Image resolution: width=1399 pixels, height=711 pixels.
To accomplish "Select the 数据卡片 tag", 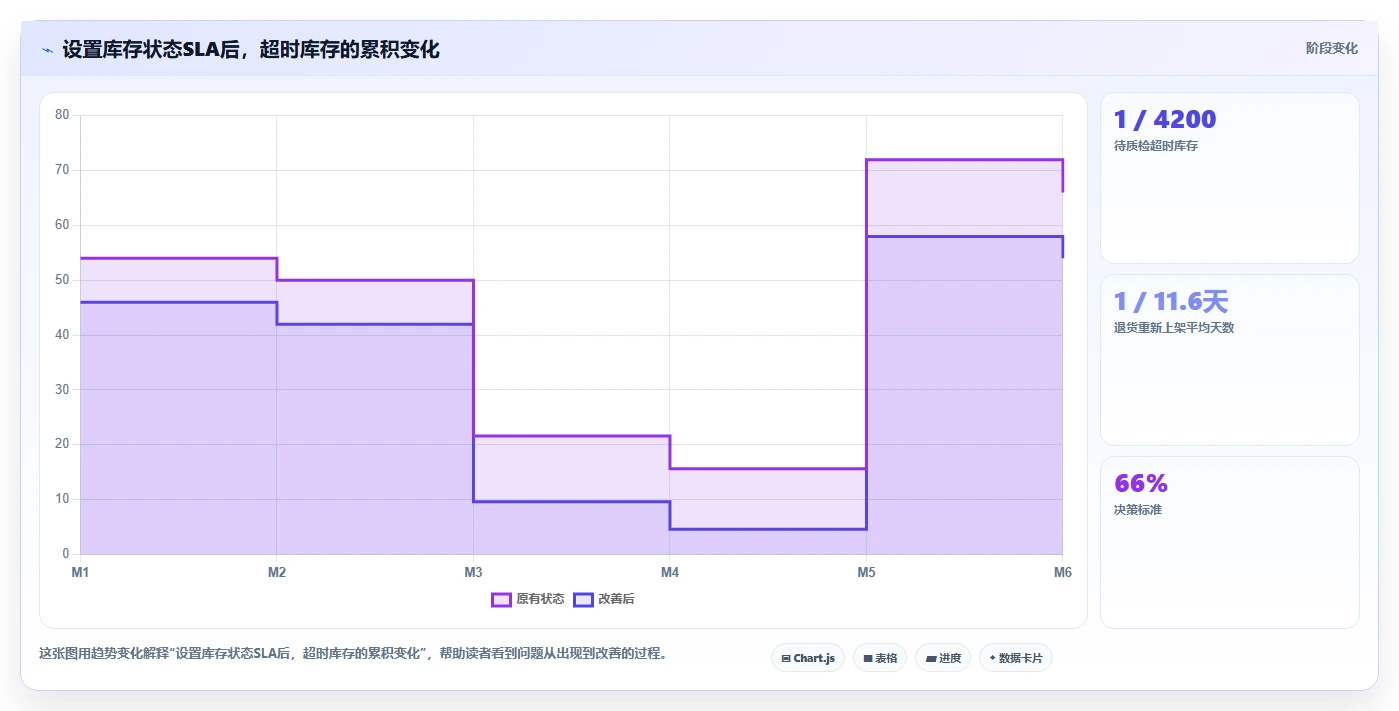I will tap(1016, 658).
